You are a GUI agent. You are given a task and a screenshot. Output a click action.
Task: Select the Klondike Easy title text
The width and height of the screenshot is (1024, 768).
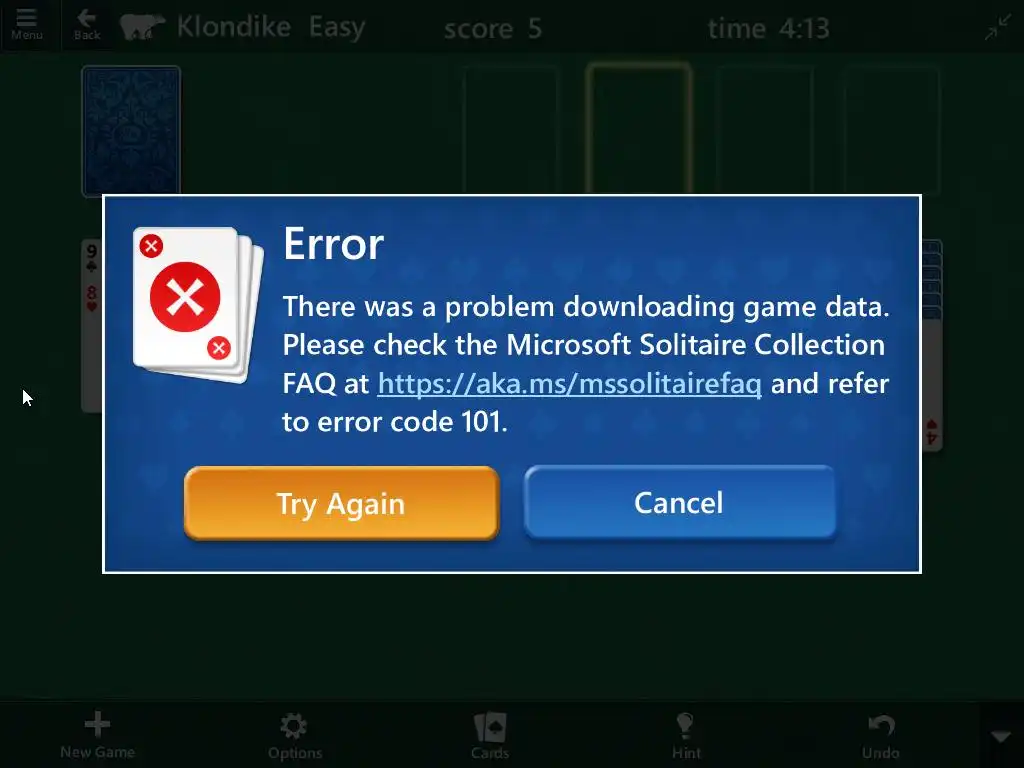click(270, 27)
